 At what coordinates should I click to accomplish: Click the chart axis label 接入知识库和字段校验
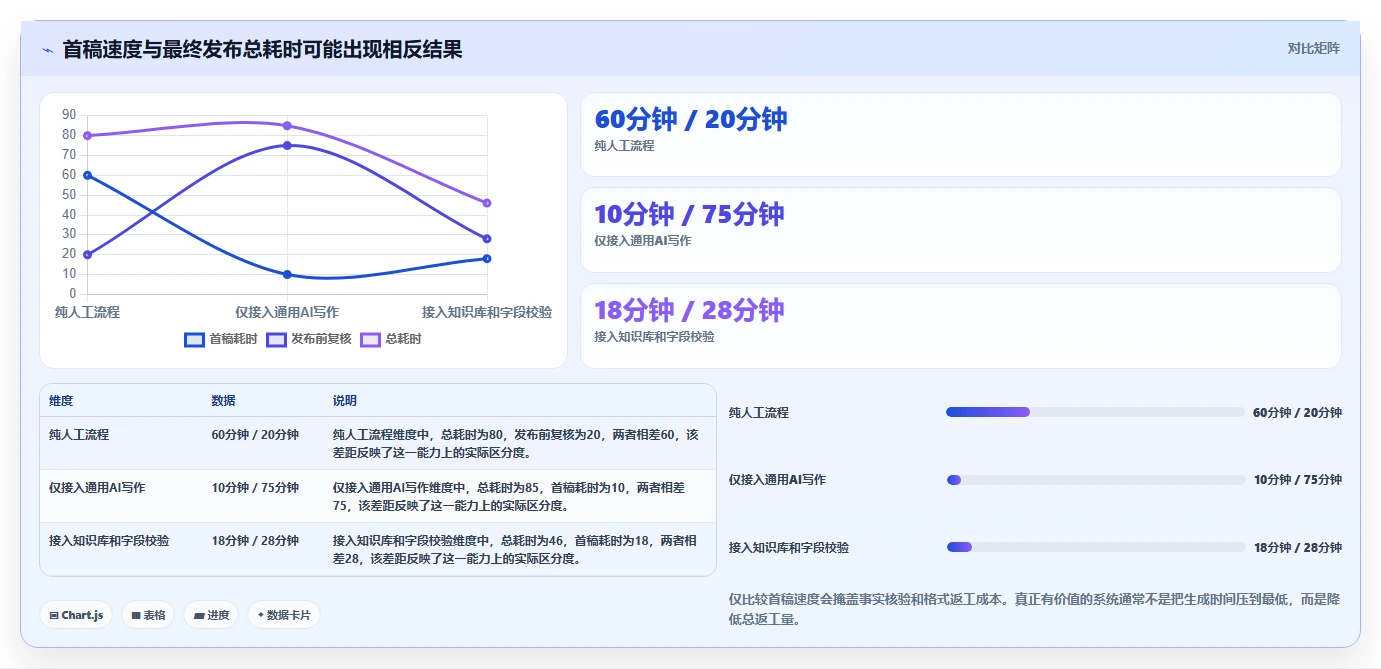tap(487, 312)
